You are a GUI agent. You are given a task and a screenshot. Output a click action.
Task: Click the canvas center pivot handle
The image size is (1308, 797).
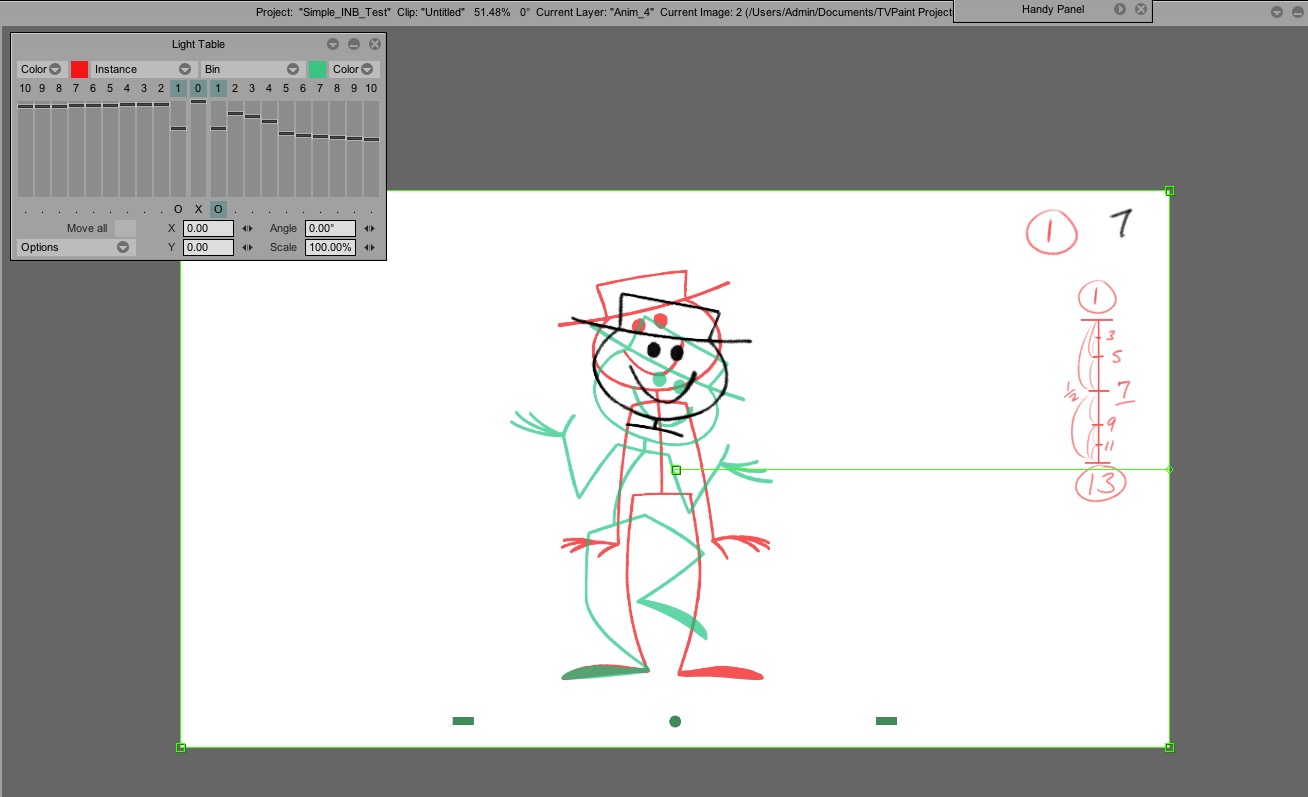click(676, 470)
